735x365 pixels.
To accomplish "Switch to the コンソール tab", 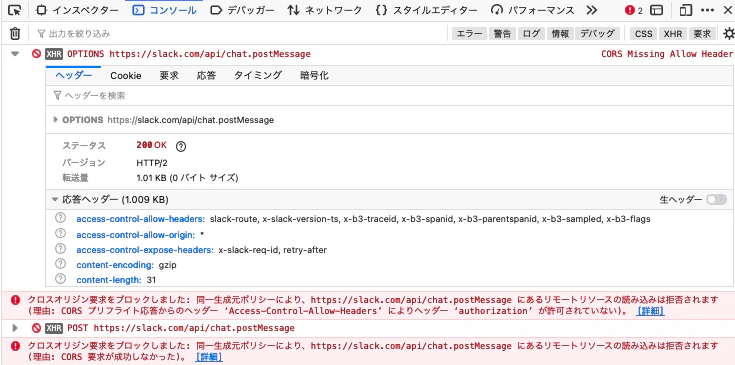I will pos(164,10).
